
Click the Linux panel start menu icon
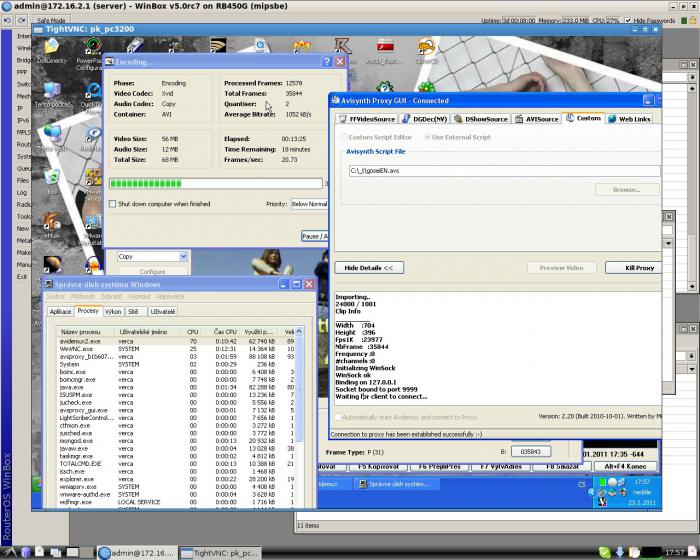[x=9, y=552]
